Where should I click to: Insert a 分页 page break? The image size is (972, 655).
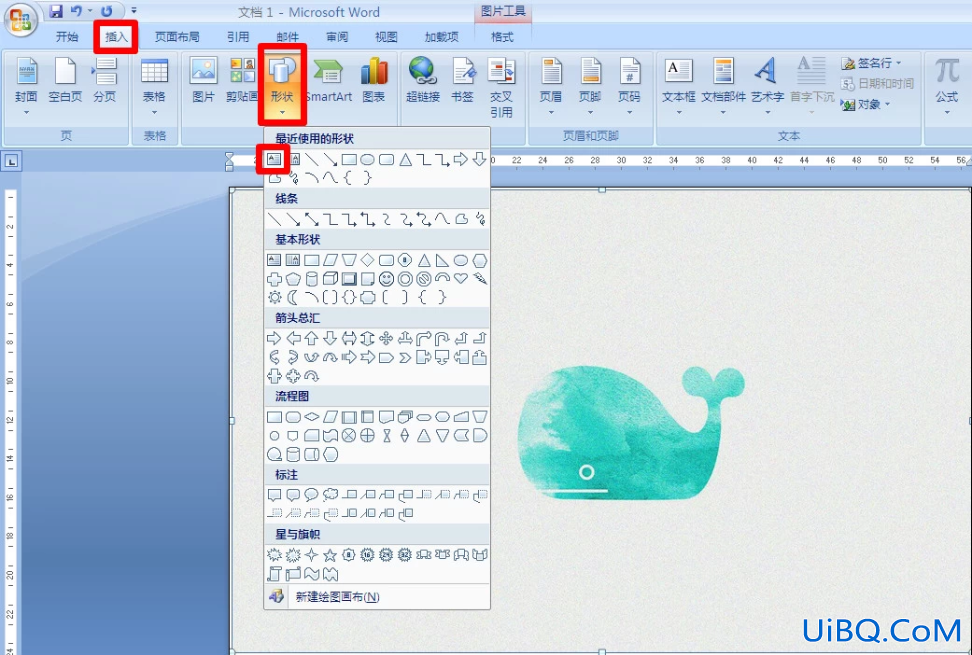click(x=105, y=81)
